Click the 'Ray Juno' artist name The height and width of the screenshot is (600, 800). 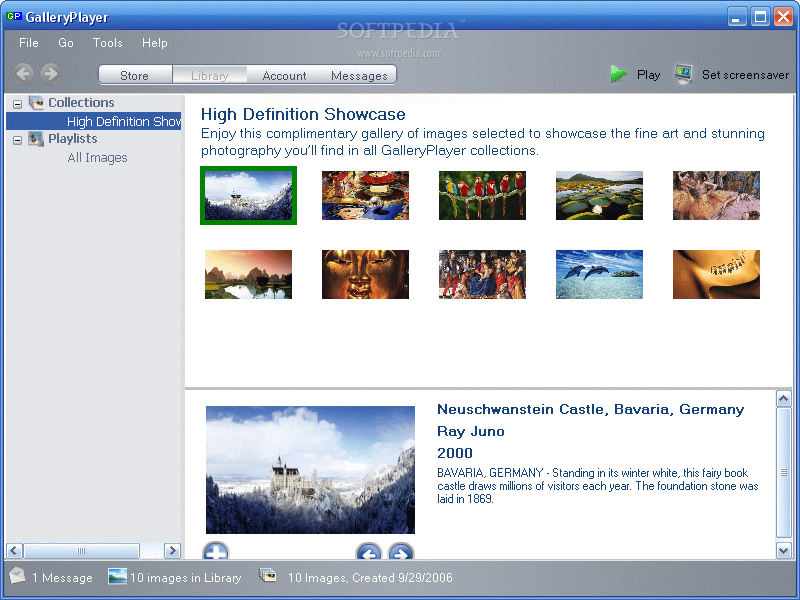[470, 431]
